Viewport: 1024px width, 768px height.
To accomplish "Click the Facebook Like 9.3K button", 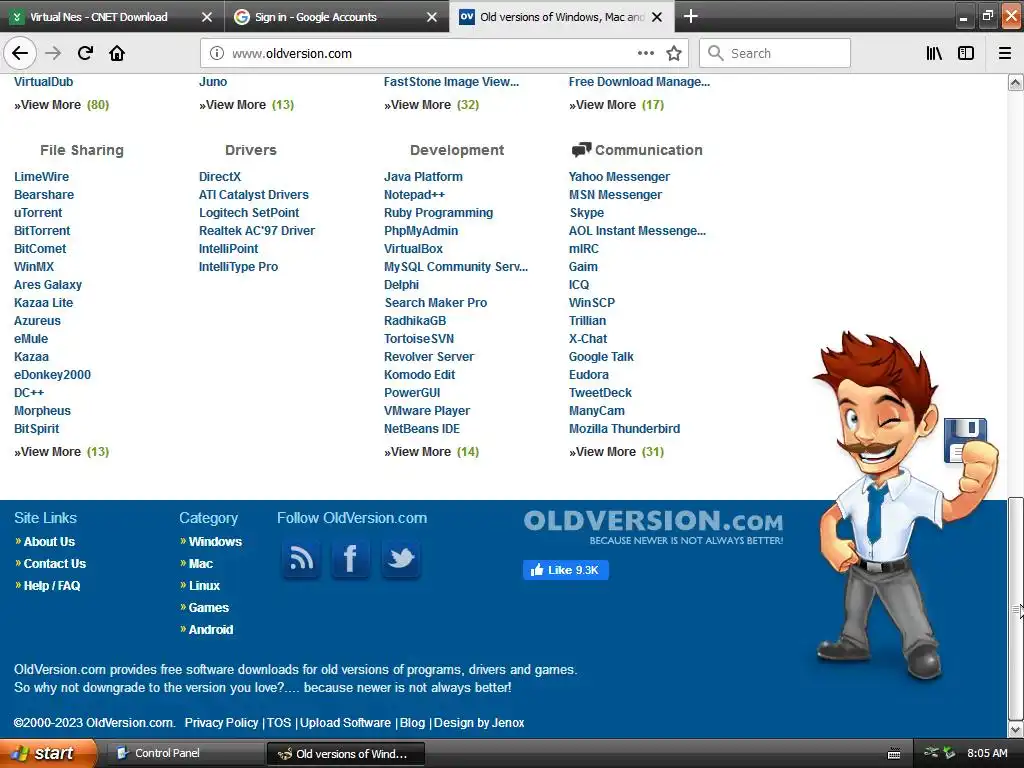I will pos(566,570).
